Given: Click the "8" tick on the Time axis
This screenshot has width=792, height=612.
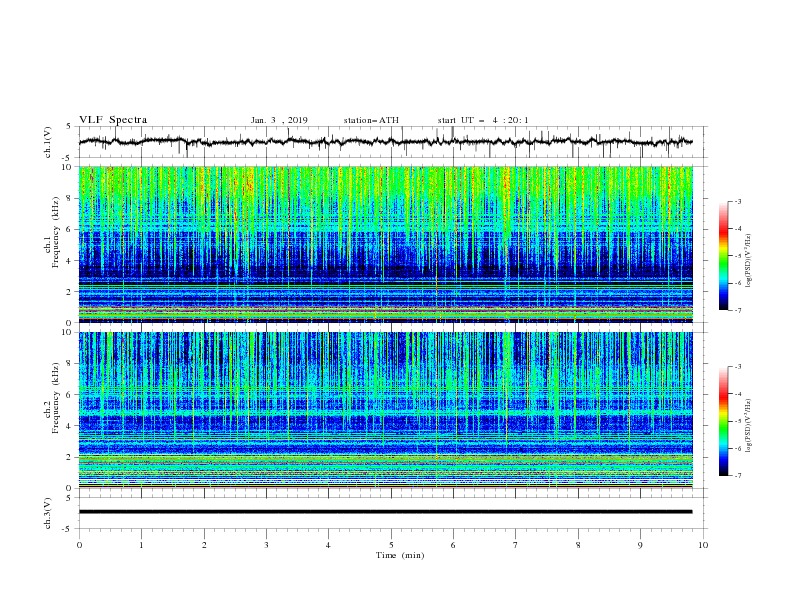Looking at the screenshot, I should tap(578, 545).
